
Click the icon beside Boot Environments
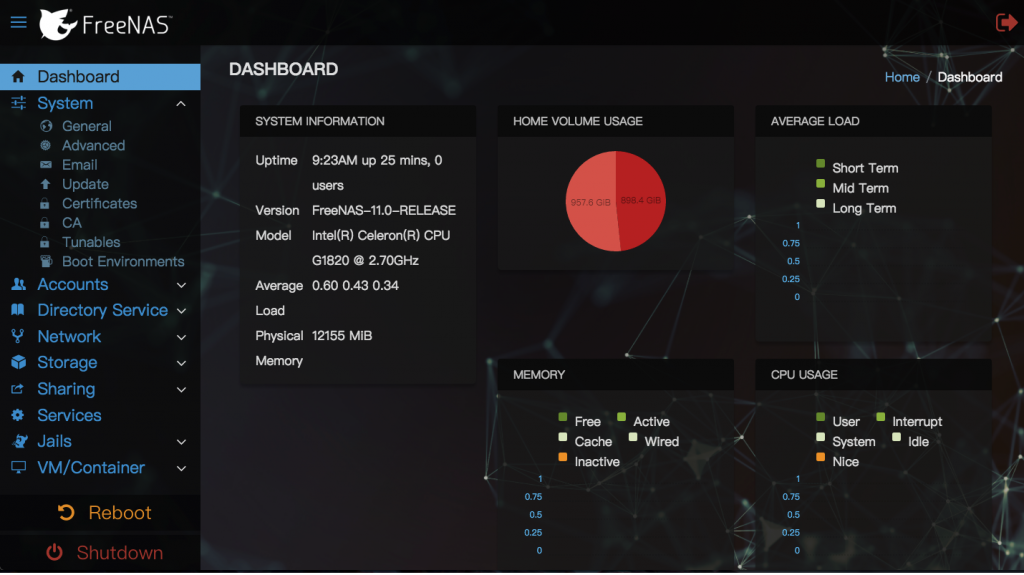(46, 261)
